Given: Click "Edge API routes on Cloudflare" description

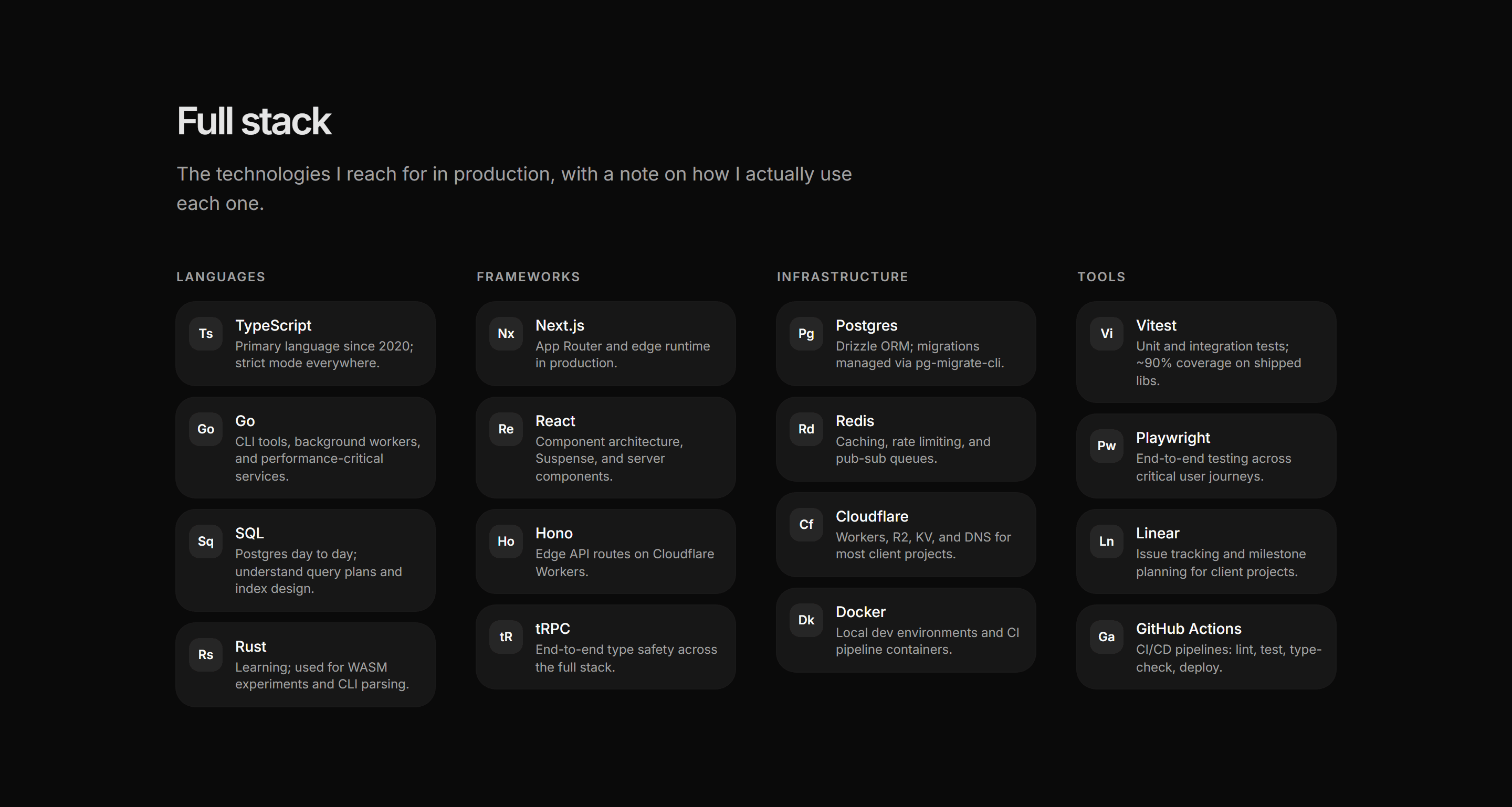Looking at the screenshot, I should [625, 562].
